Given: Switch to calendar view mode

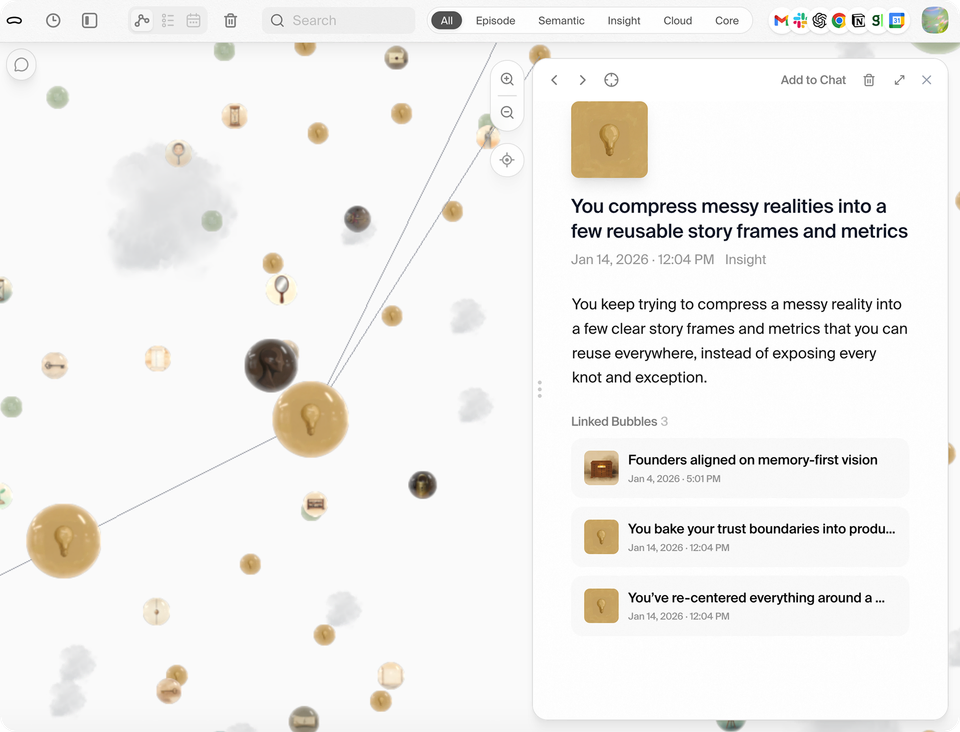Looking at the screenshot, I should point(194,20).
